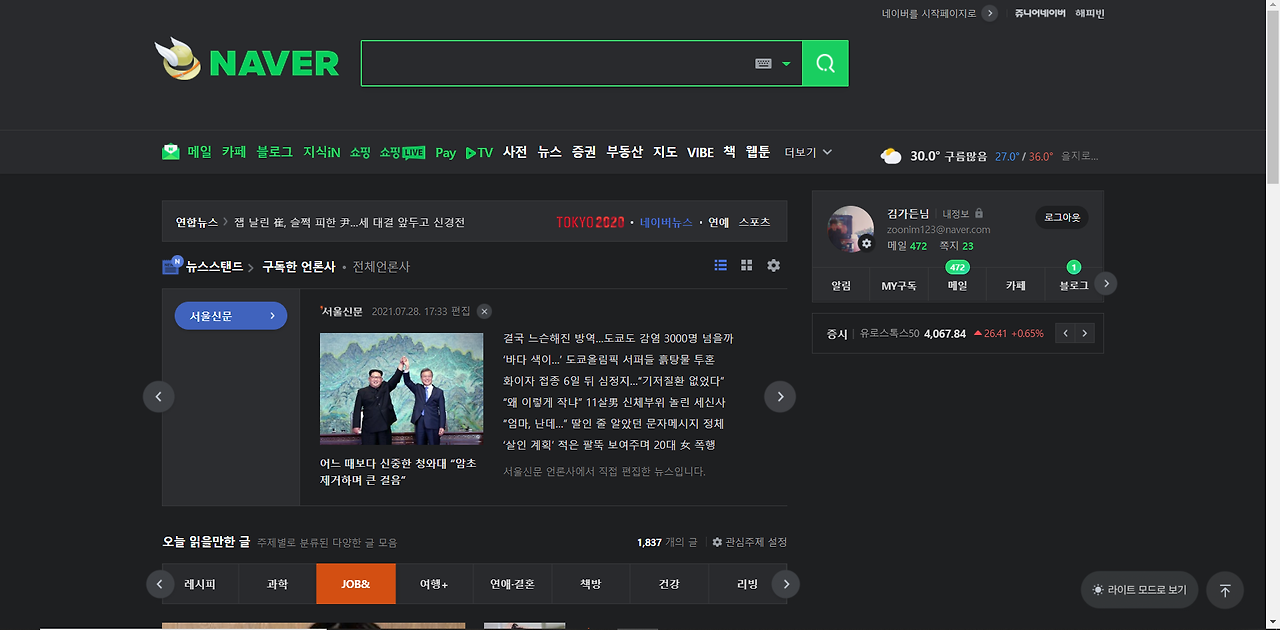The image size is (1280, 630).
Task: Click the green TV play icon
Action: tap(470, 152)
